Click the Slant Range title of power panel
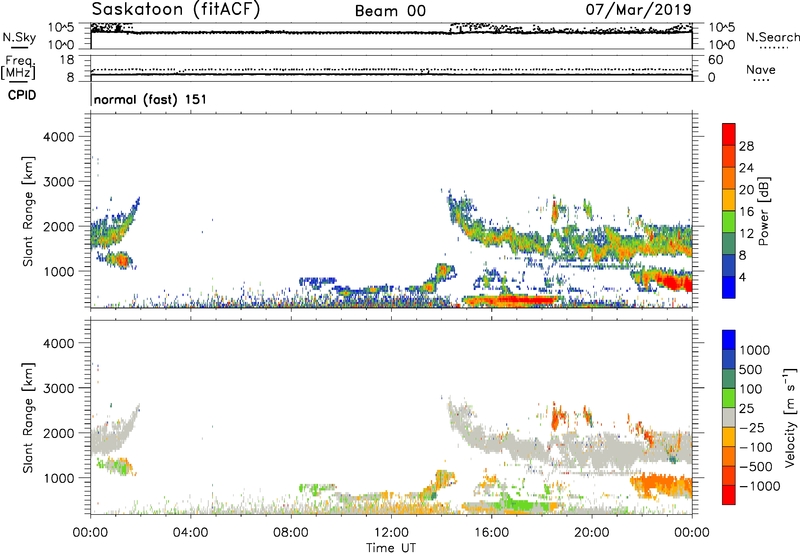The width and height of the screenshot is (800, 554). [28, 211]
